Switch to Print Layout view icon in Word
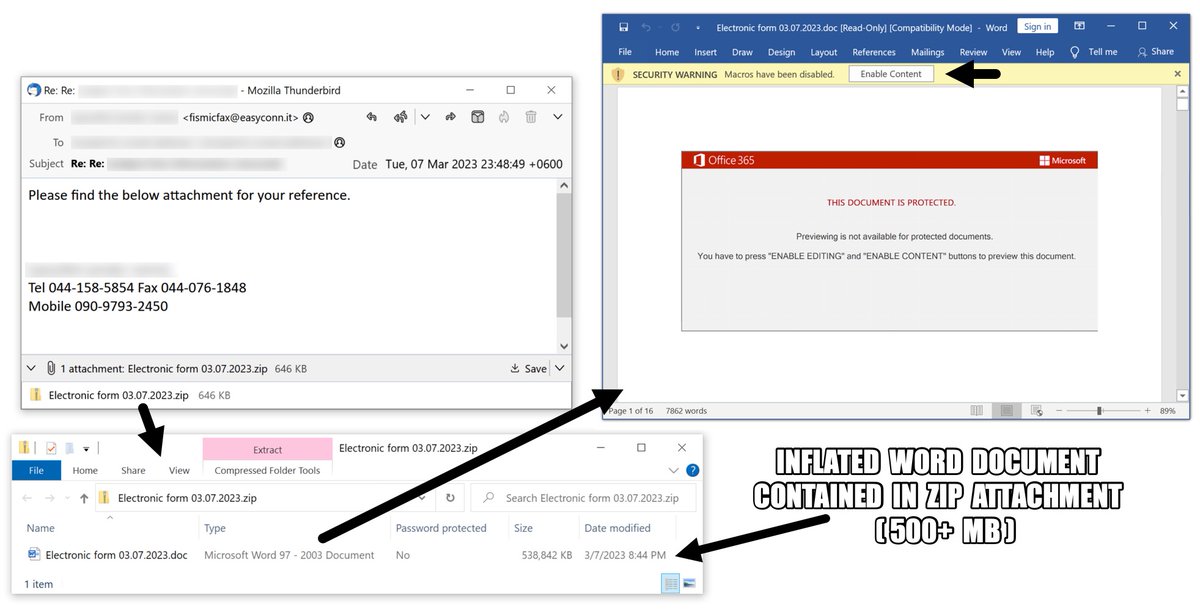The width and height of the screenshot is (1200, 612). click(x=1007, y=411)
